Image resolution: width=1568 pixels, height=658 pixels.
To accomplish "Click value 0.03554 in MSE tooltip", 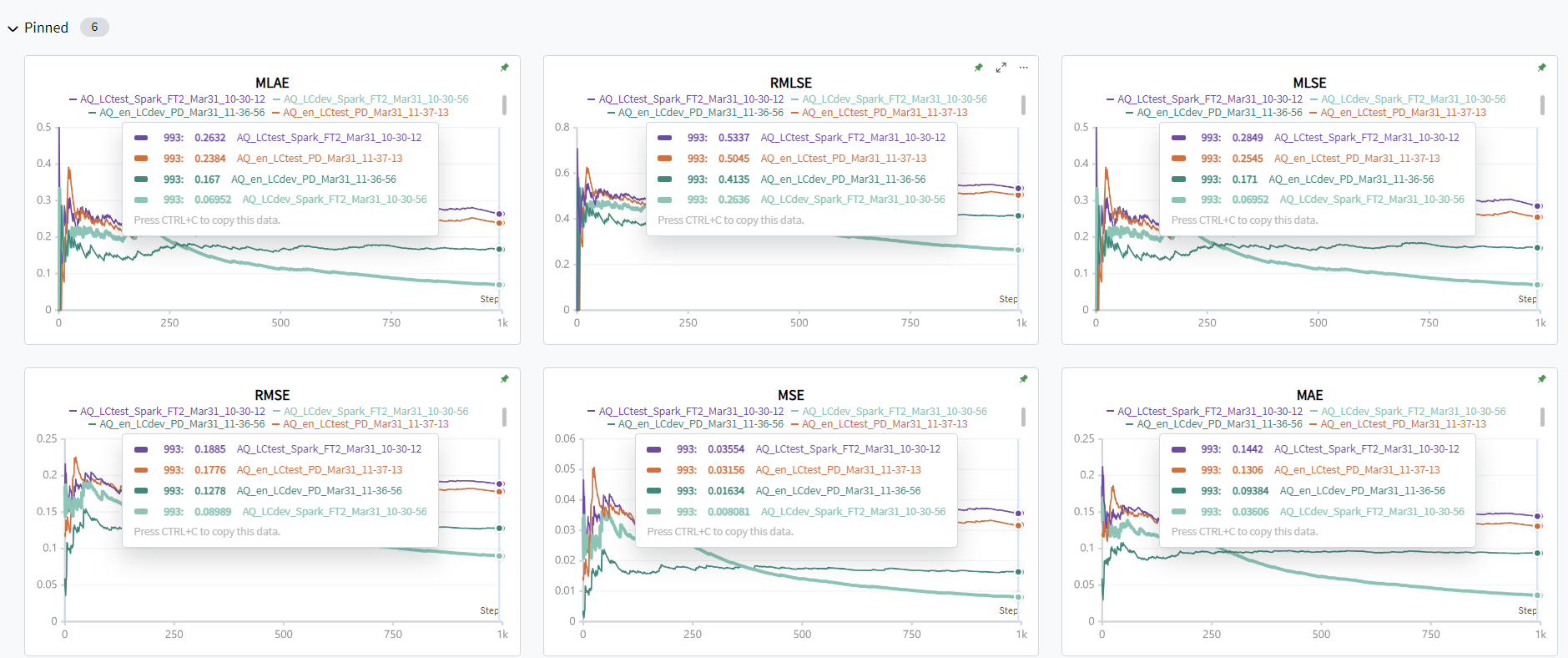I will point(726,449).
